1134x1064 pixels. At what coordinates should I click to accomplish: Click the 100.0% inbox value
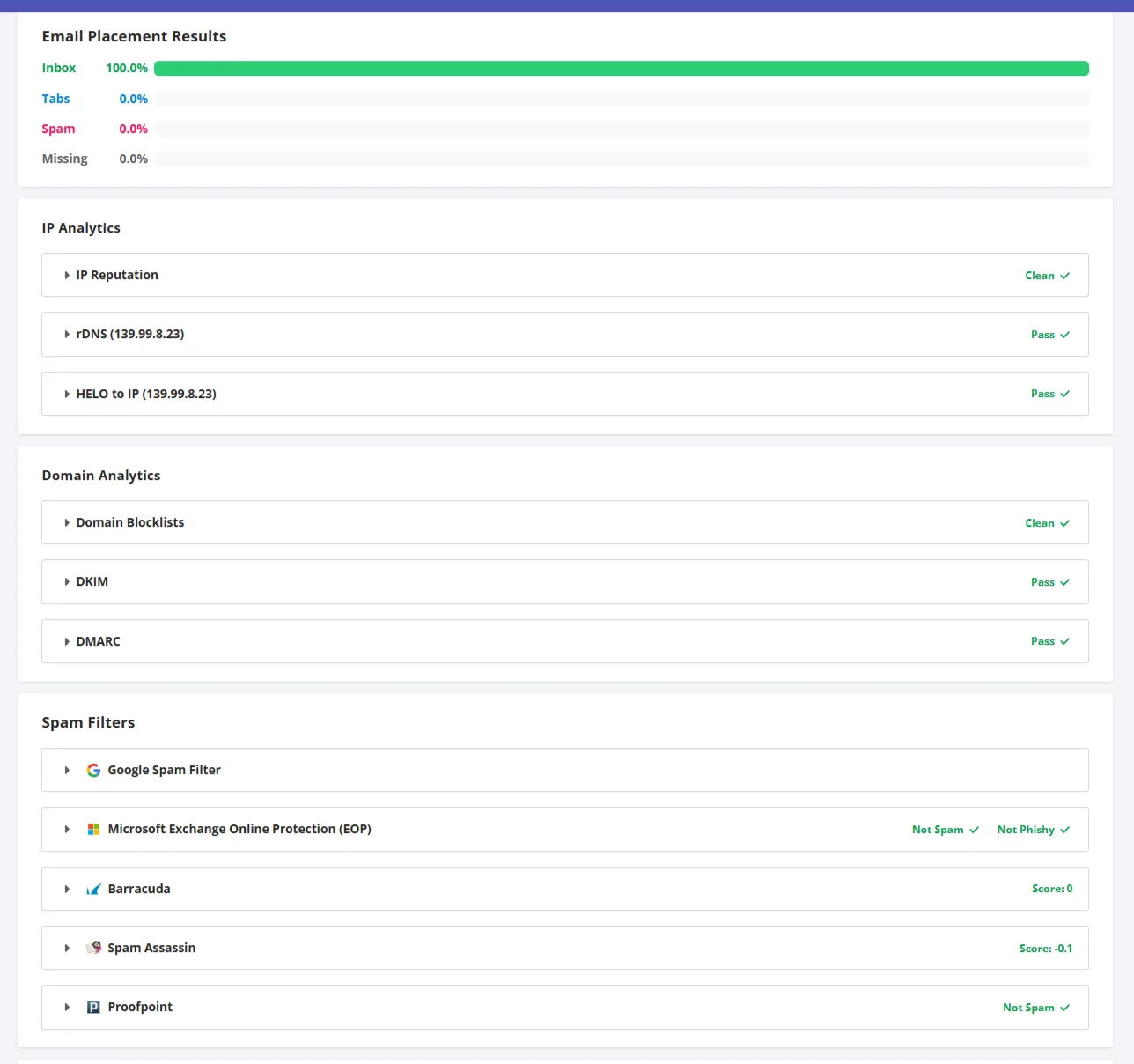(x=127, y=68)
